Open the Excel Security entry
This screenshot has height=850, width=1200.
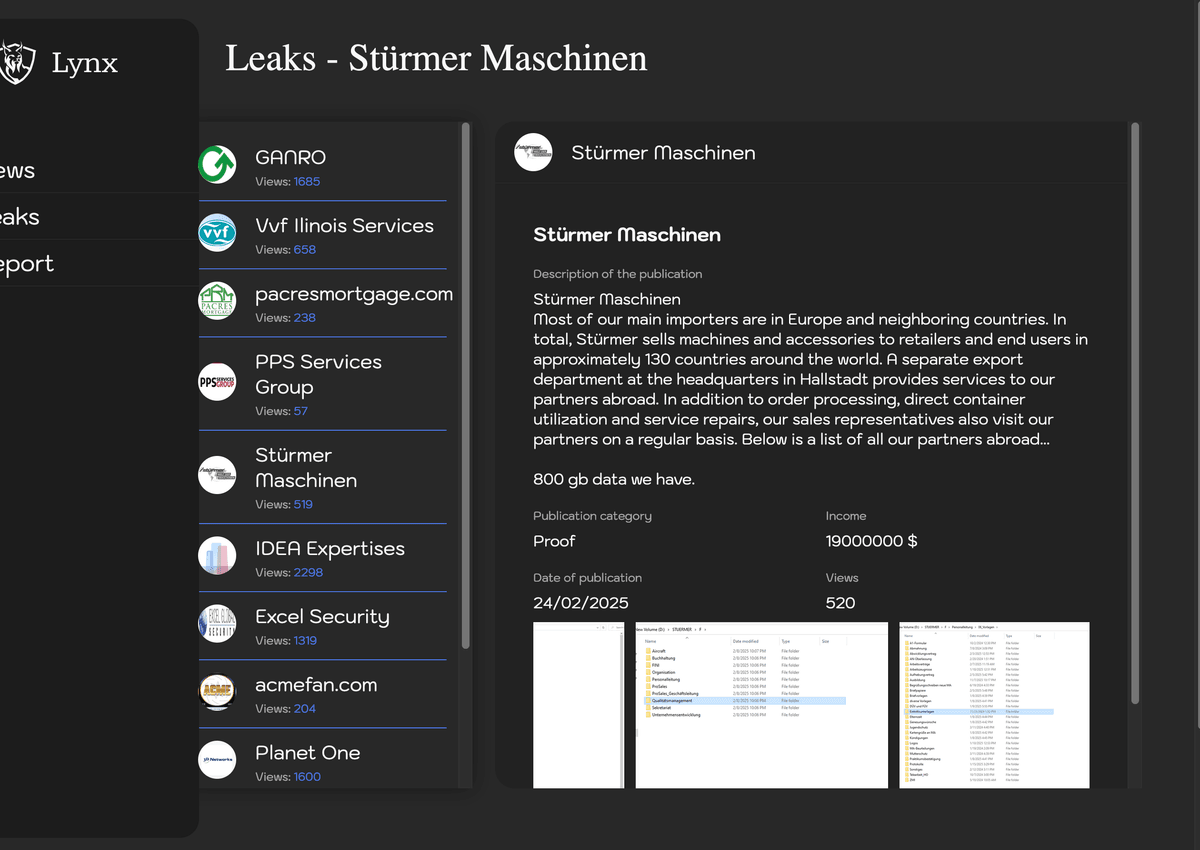pyautogui.click(x=322, y=626)
